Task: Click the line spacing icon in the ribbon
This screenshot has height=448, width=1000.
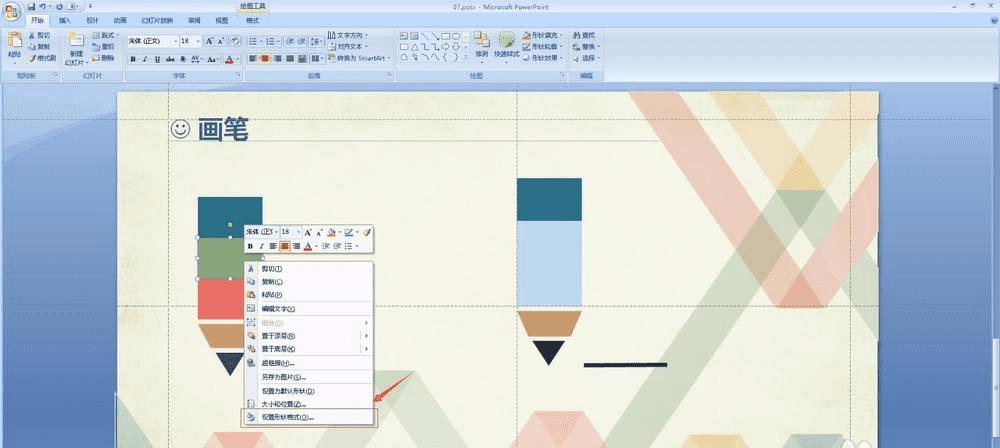Action: pos(316,41)
